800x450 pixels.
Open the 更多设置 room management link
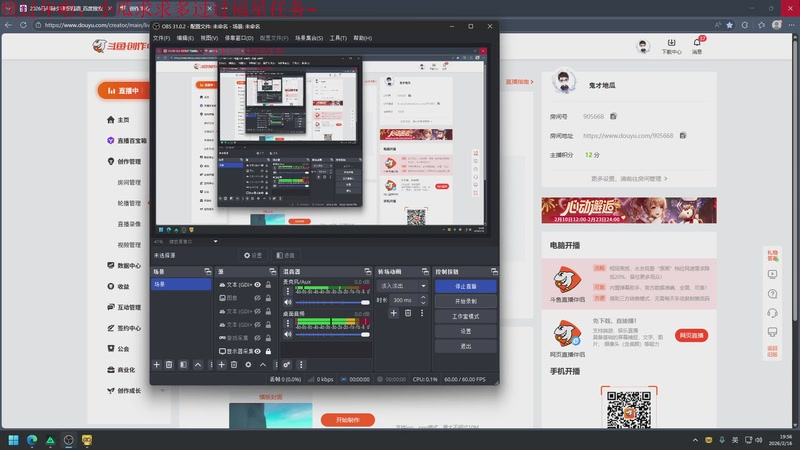(629, 179)
